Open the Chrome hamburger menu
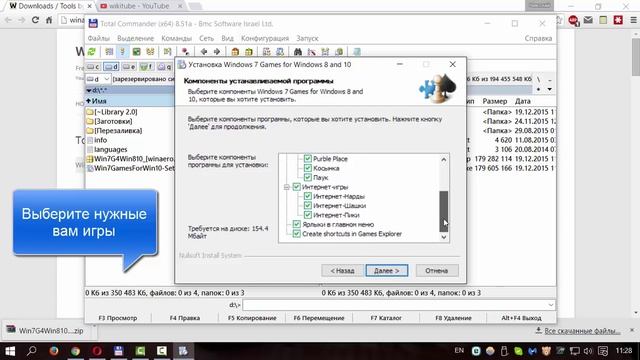This screenshot has width=640, height=360. tap(633, 20)
